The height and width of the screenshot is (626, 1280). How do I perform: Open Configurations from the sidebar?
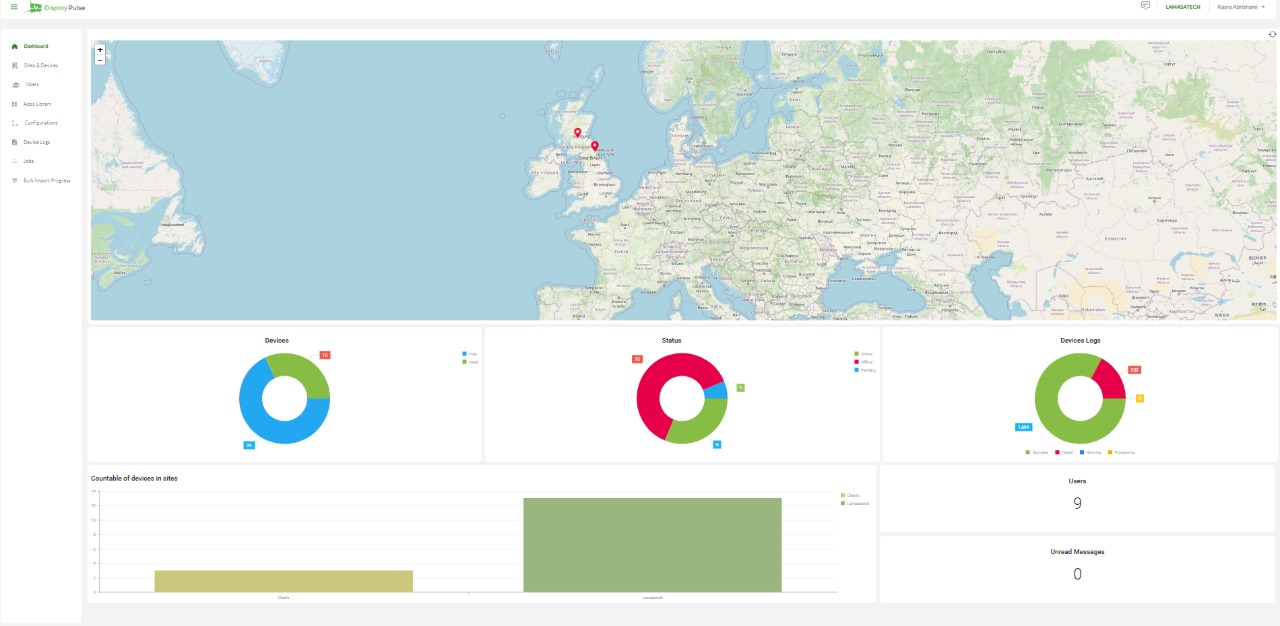point(40,123)
